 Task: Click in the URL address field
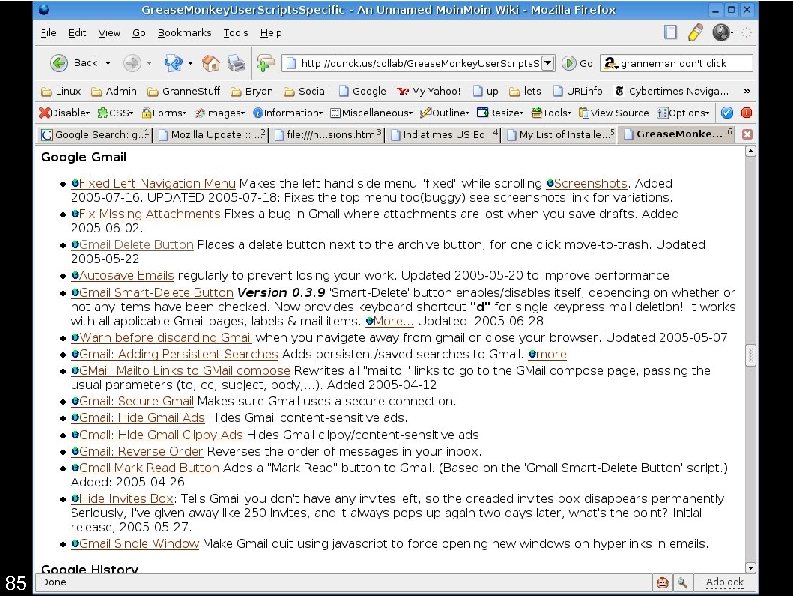click(414, 63)
